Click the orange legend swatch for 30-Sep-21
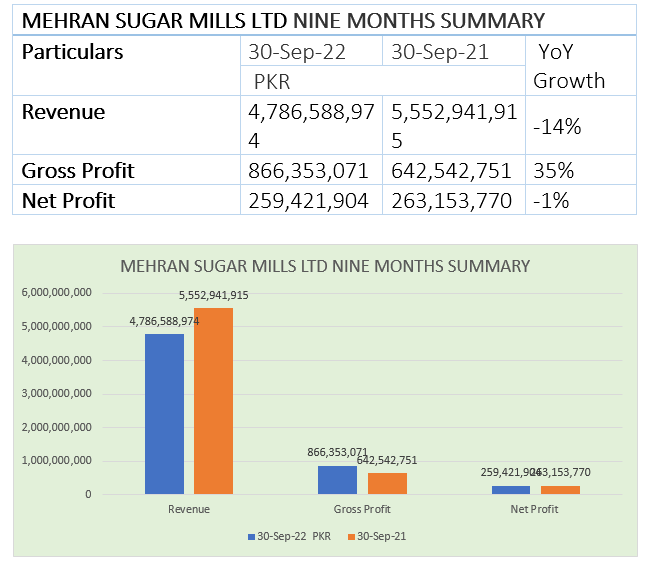The image size is (661, 576). coord(351,537)
